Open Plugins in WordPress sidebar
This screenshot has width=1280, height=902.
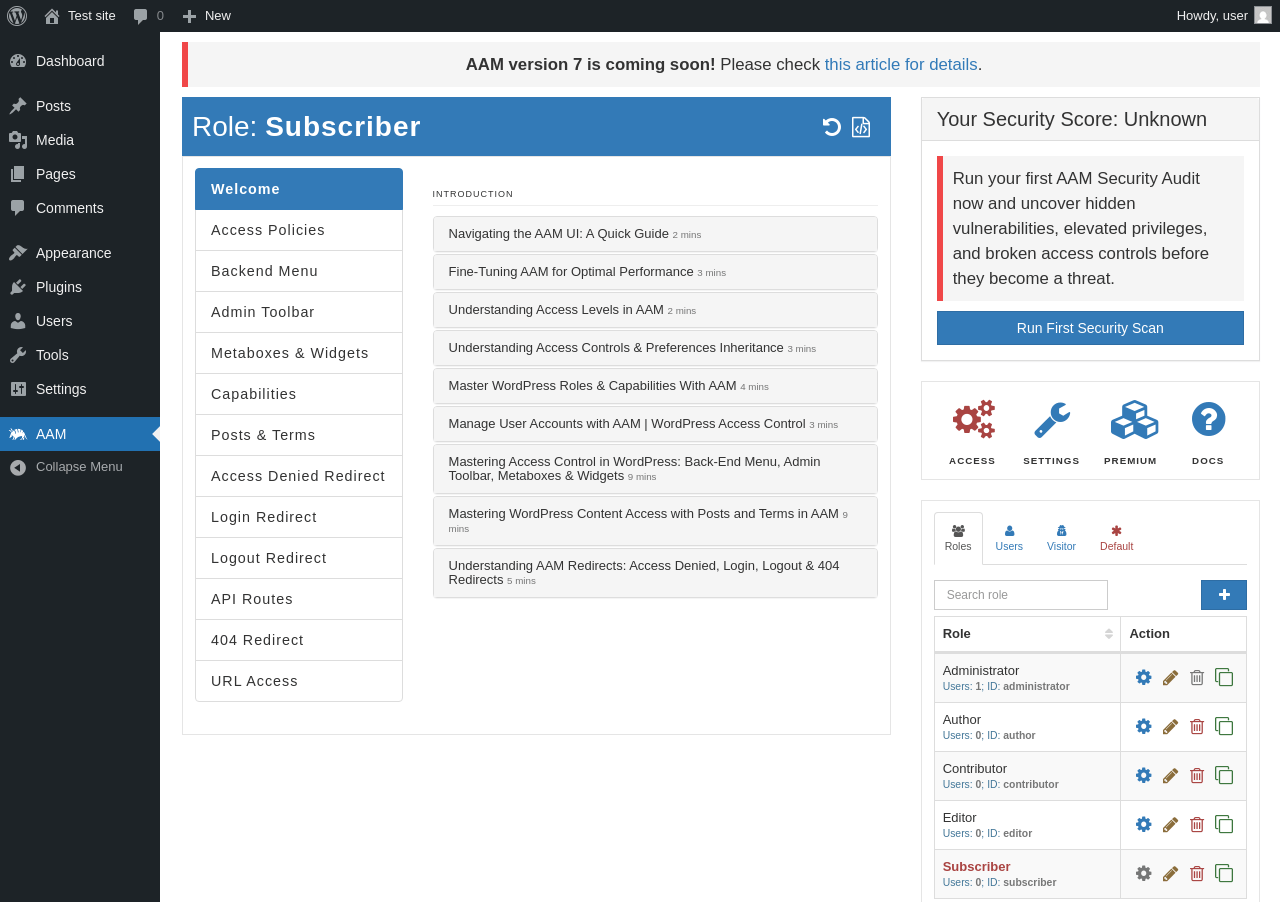[x=80, y=287]
